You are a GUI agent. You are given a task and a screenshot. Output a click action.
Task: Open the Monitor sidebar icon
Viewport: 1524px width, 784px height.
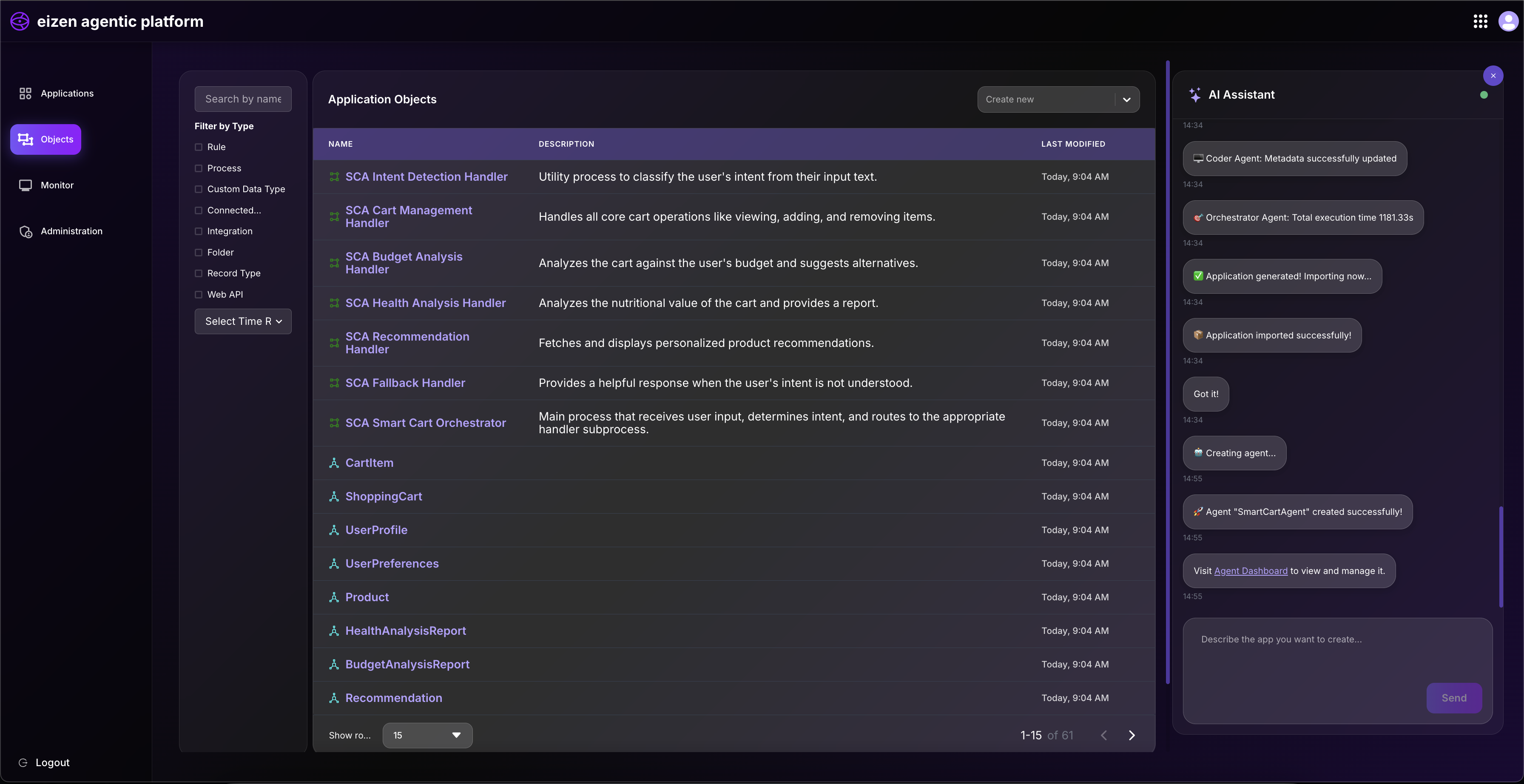[x=25, y=185]
